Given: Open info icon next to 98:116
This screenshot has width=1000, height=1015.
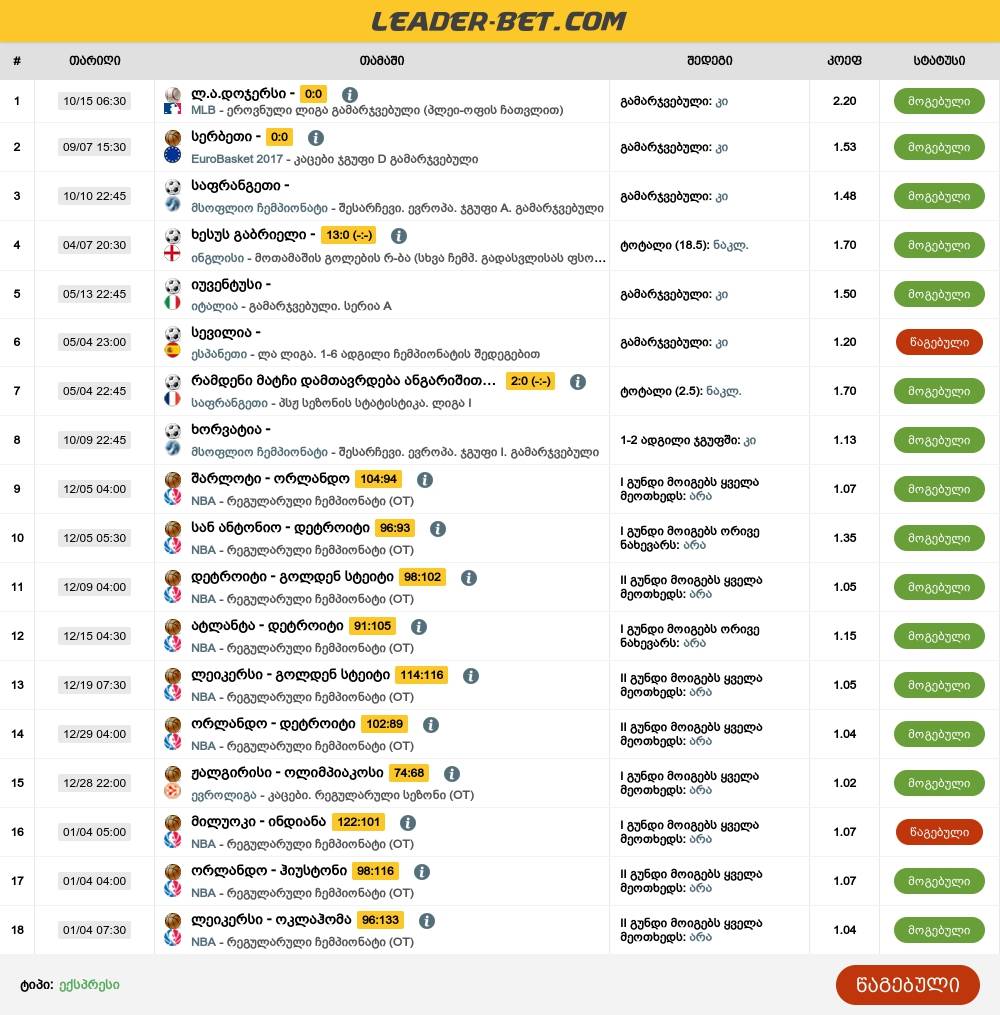Looking at the screenshot, I should coord(421,872).
